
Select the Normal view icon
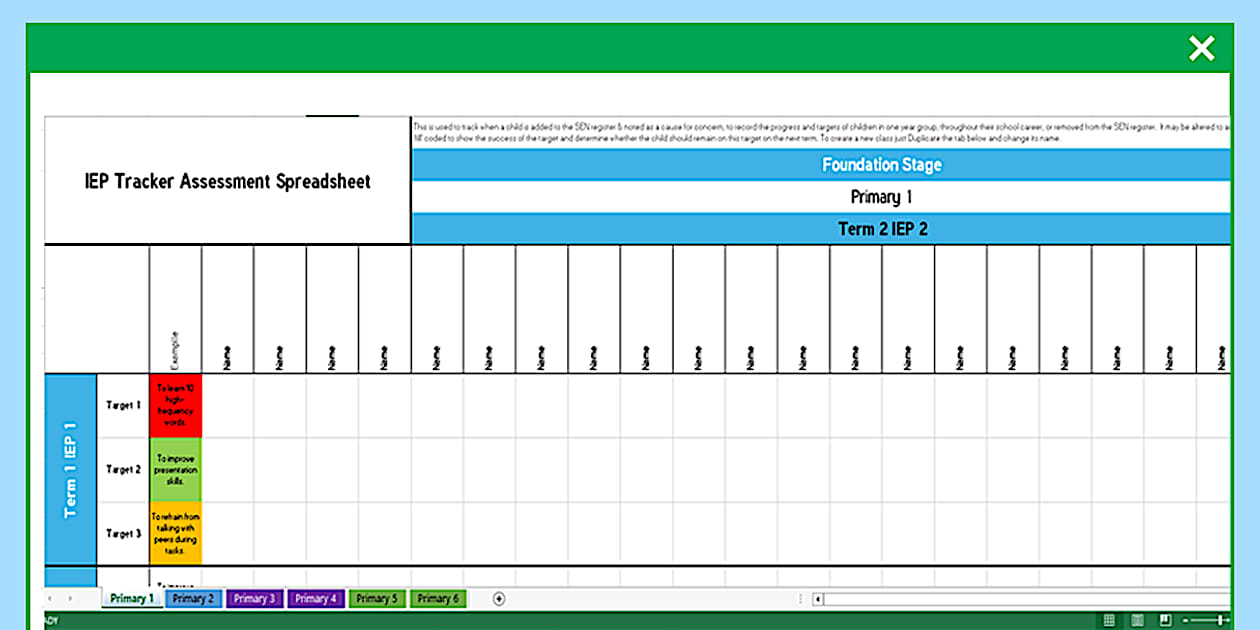(x=1110, y=620)
